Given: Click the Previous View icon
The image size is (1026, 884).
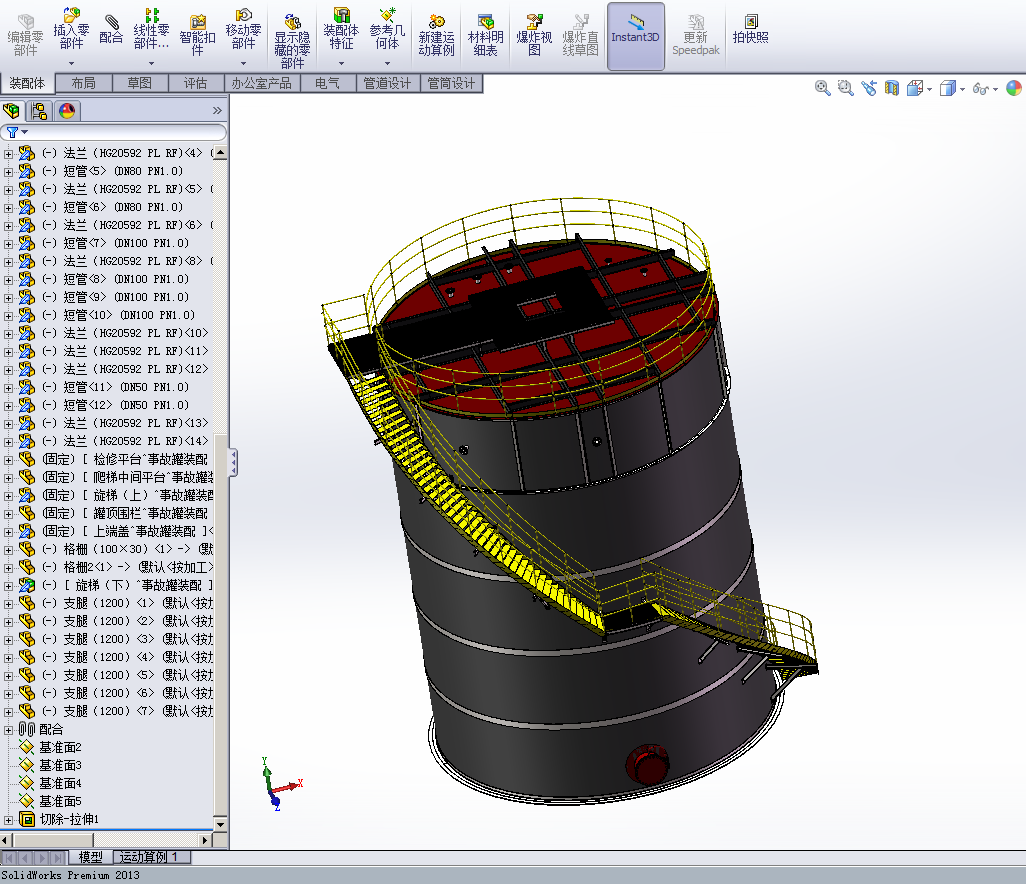Looking at the screenshot, I should (x=869, y=88).
